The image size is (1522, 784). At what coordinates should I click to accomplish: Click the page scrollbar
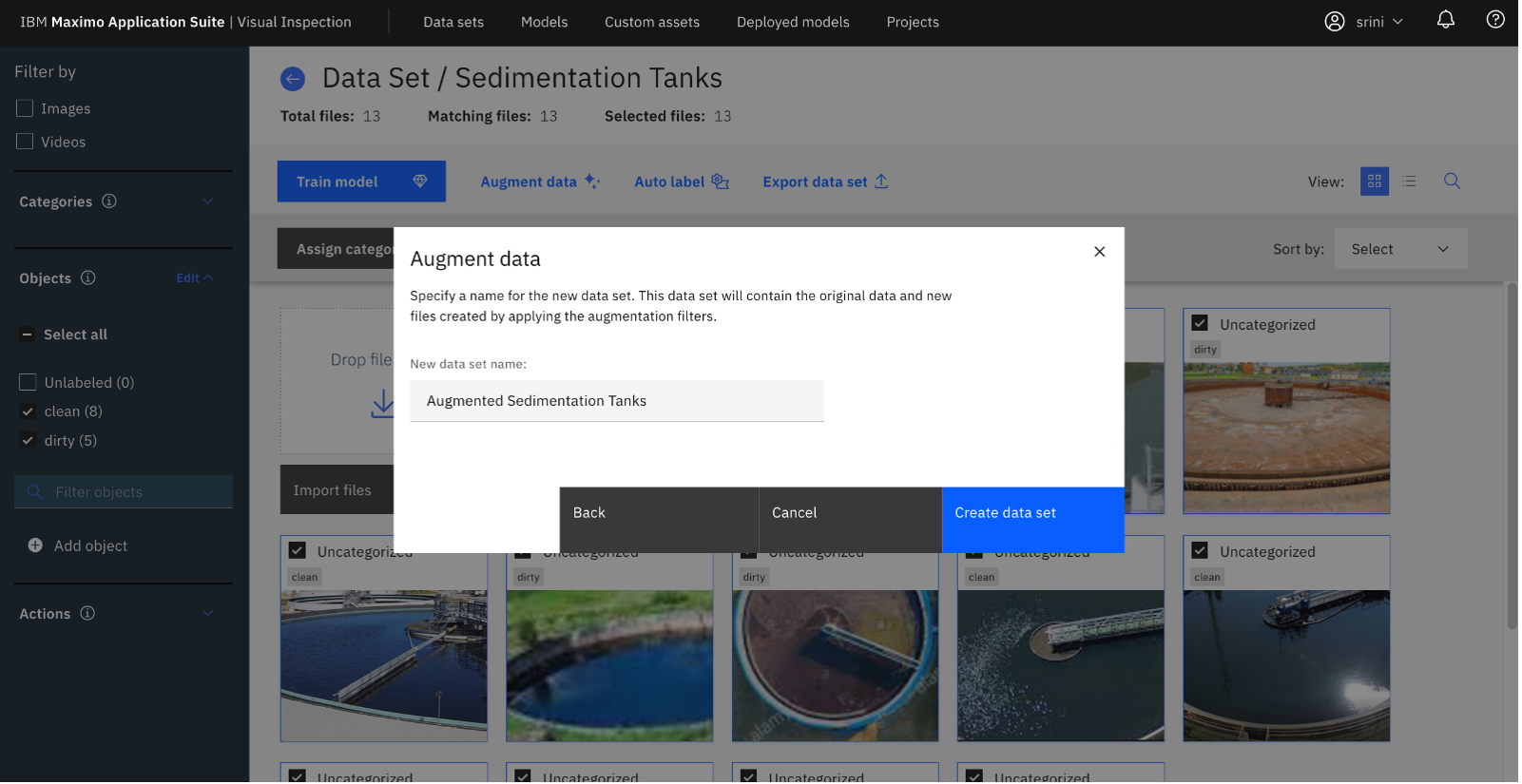click(1514, 456)
